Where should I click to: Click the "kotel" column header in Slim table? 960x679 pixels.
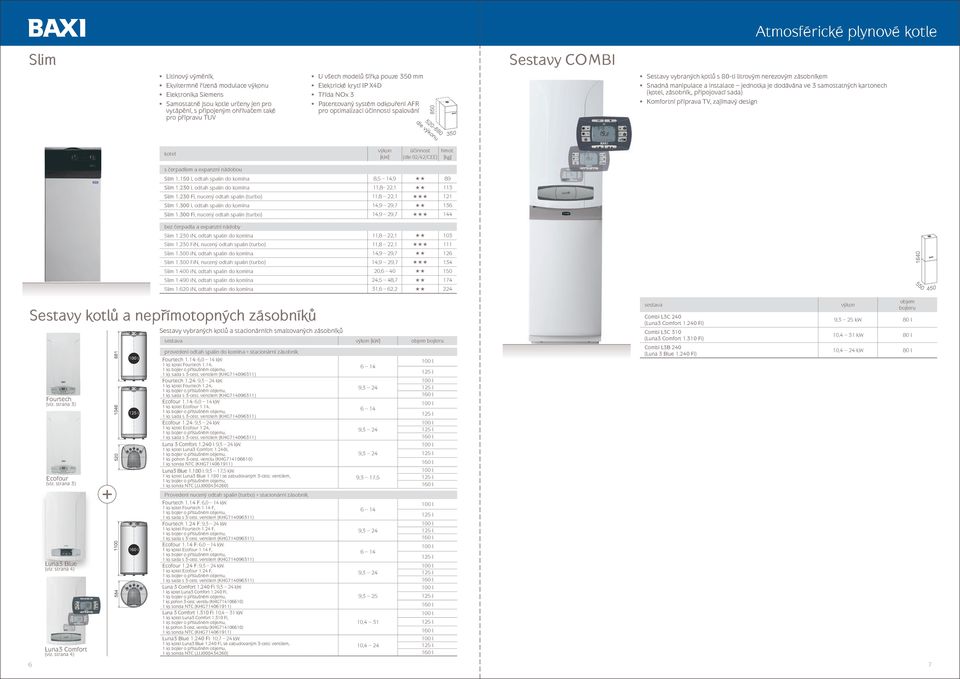263,154
